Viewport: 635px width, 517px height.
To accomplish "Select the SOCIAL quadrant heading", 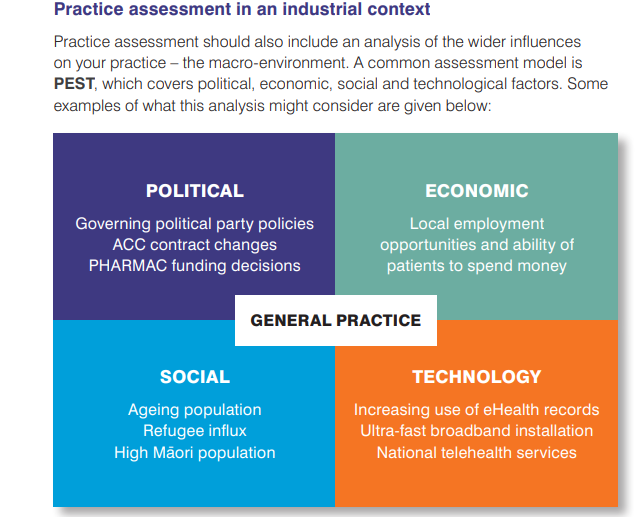I will click(x=194, y=377).
